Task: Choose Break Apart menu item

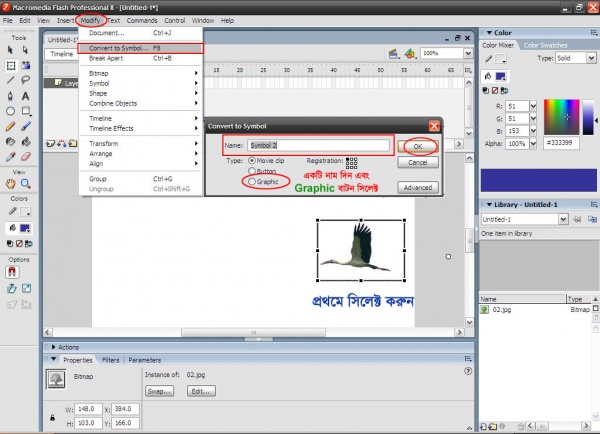Action: 140,58
